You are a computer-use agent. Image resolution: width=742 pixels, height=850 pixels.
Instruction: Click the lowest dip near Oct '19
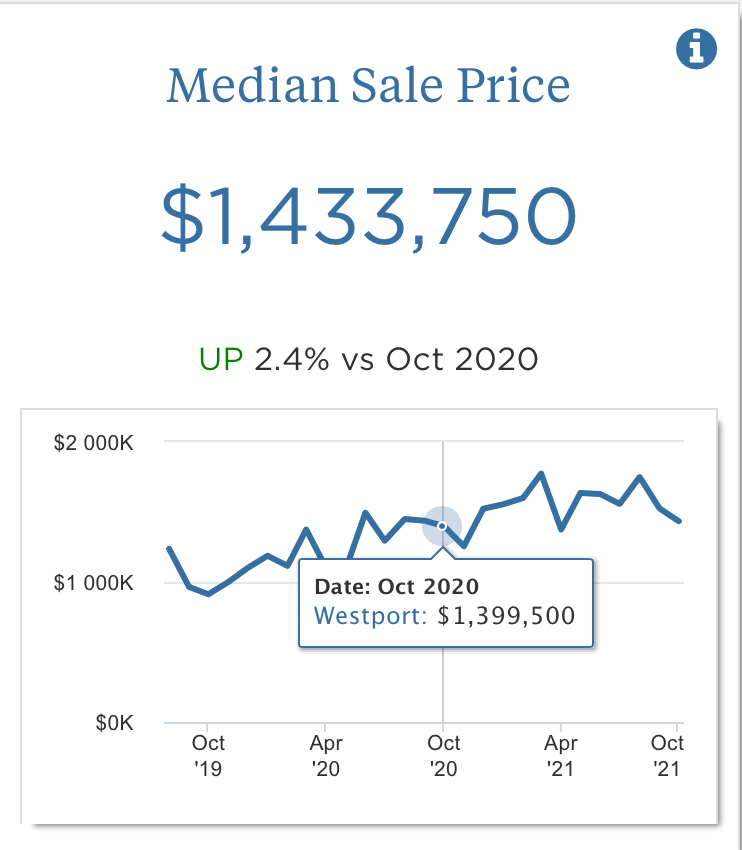coord(208,594)
